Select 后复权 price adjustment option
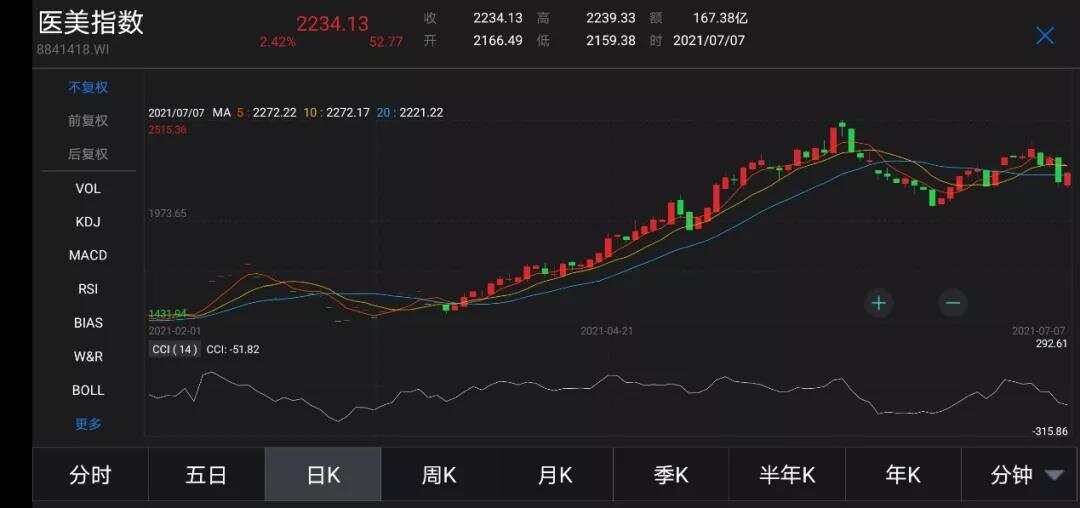Viewport: 1080px width, 508px height. click(88, 154)
